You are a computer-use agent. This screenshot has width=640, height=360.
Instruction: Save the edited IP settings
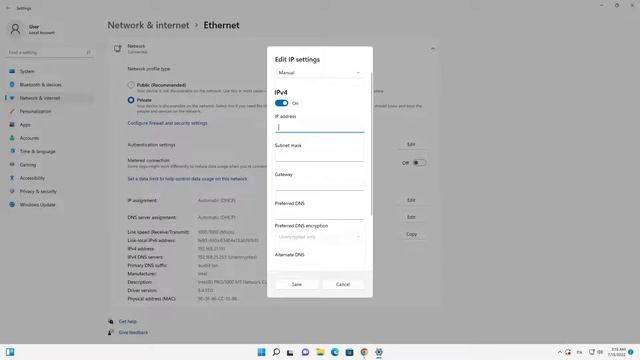[x=297, y=284]
